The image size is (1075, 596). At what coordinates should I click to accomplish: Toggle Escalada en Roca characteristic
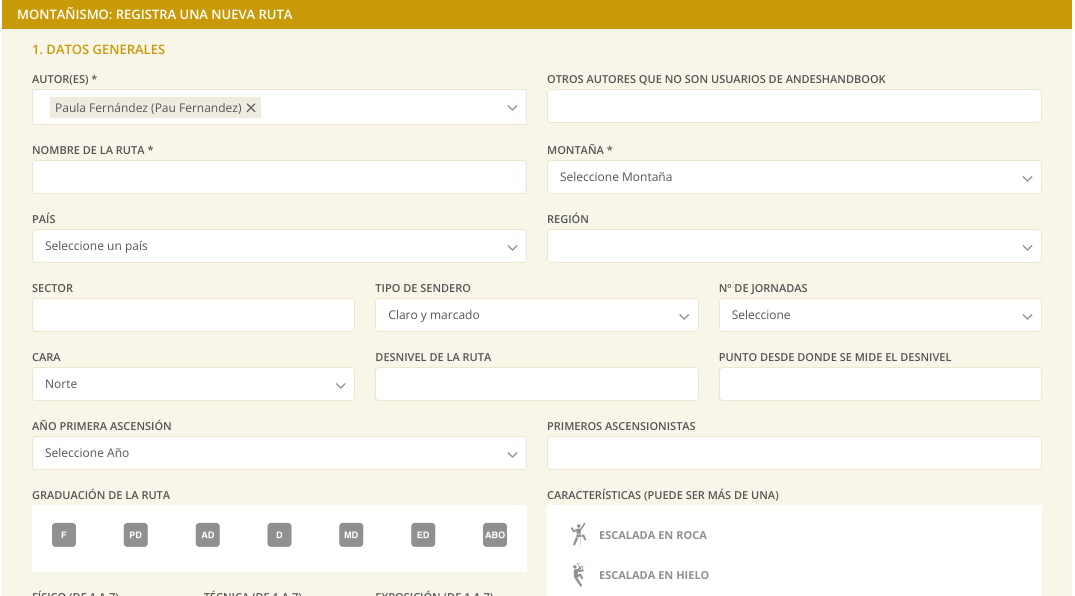coord(653,535)
